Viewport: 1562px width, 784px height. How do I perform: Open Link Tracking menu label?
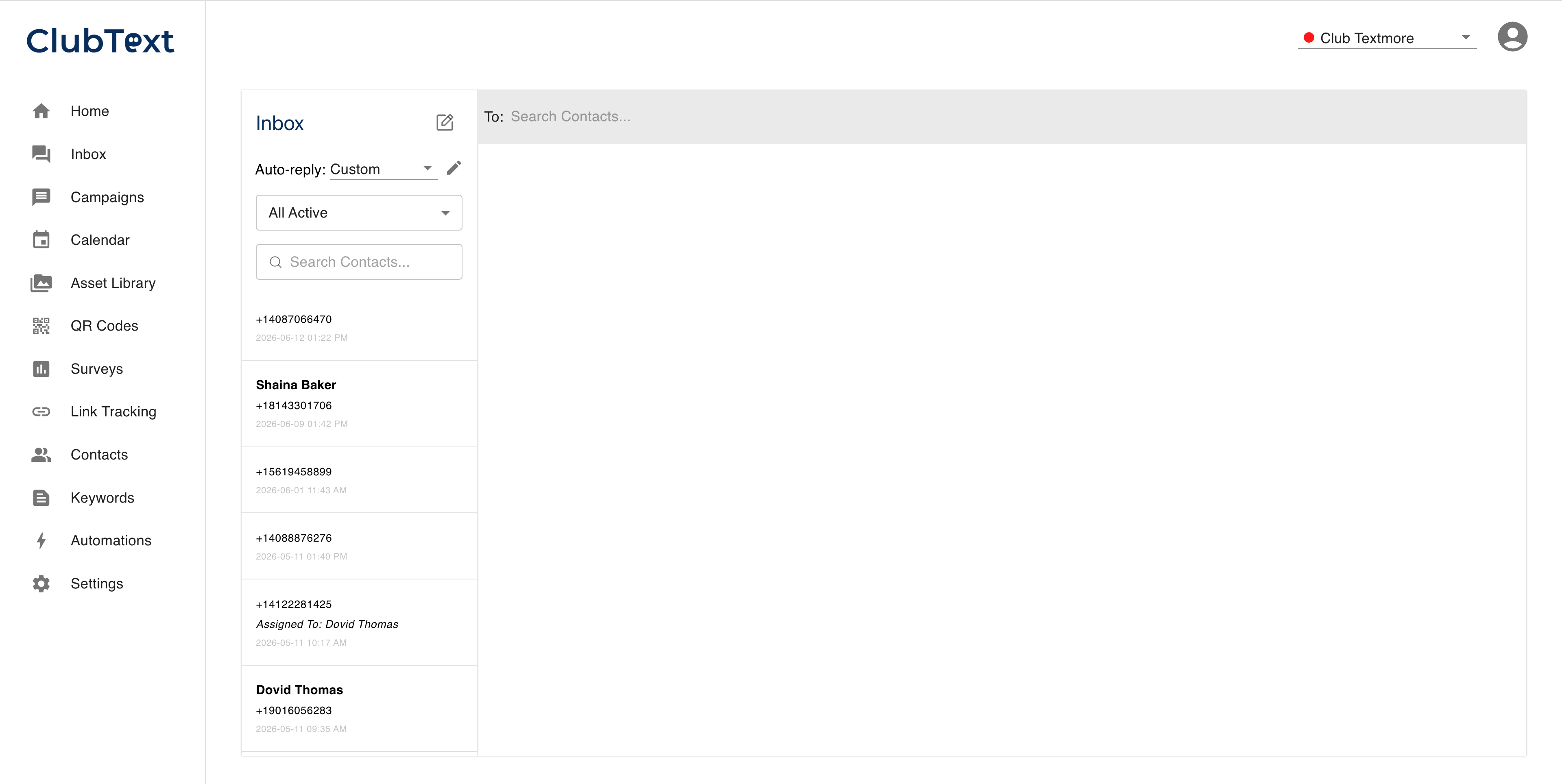coord(113,412)
